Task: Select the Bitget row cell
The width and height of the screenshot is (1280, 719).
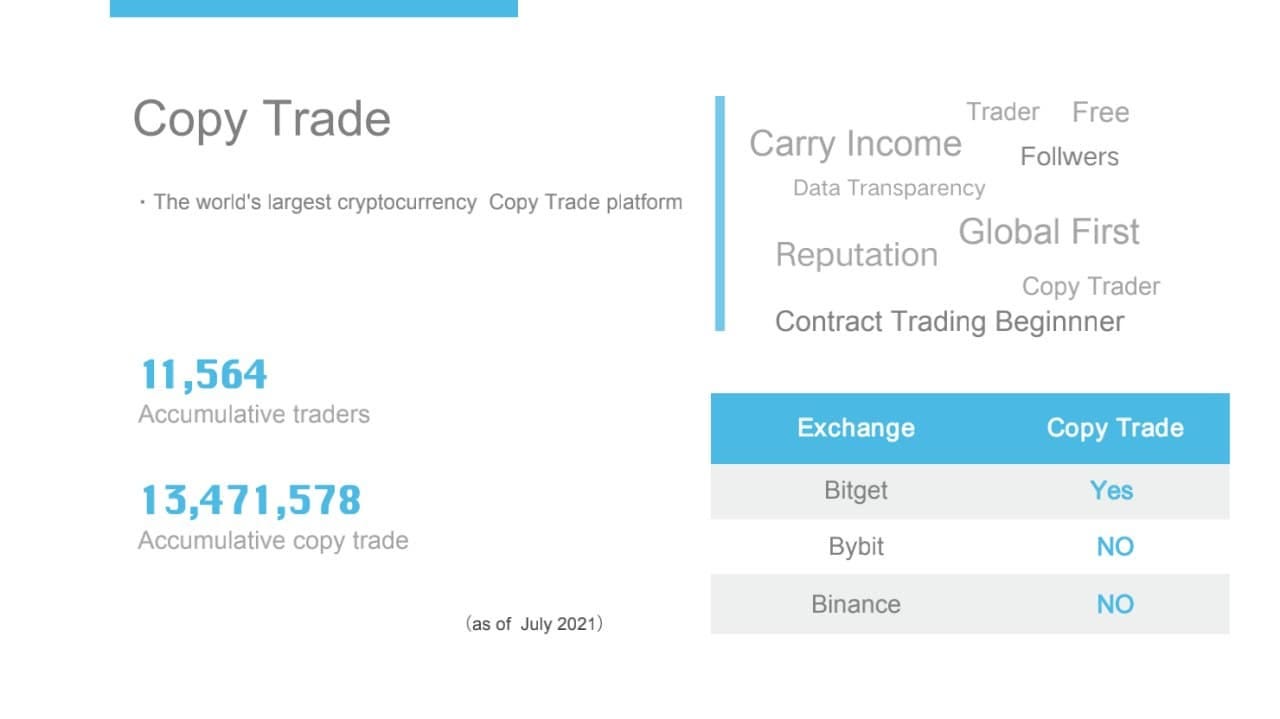Action: (856, 491)
